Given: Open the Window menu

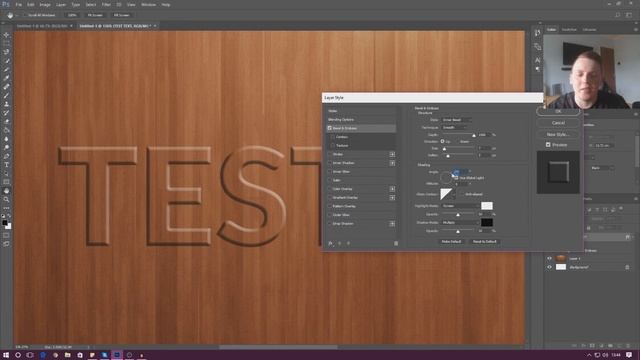Looking at the screenshot, I should [148, 4].
